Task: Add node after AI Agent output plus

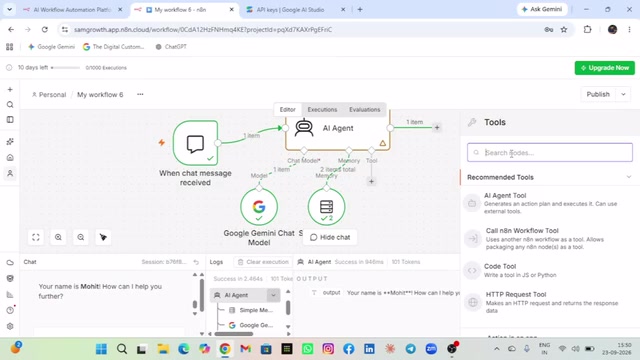Action: tap(437, 127)
